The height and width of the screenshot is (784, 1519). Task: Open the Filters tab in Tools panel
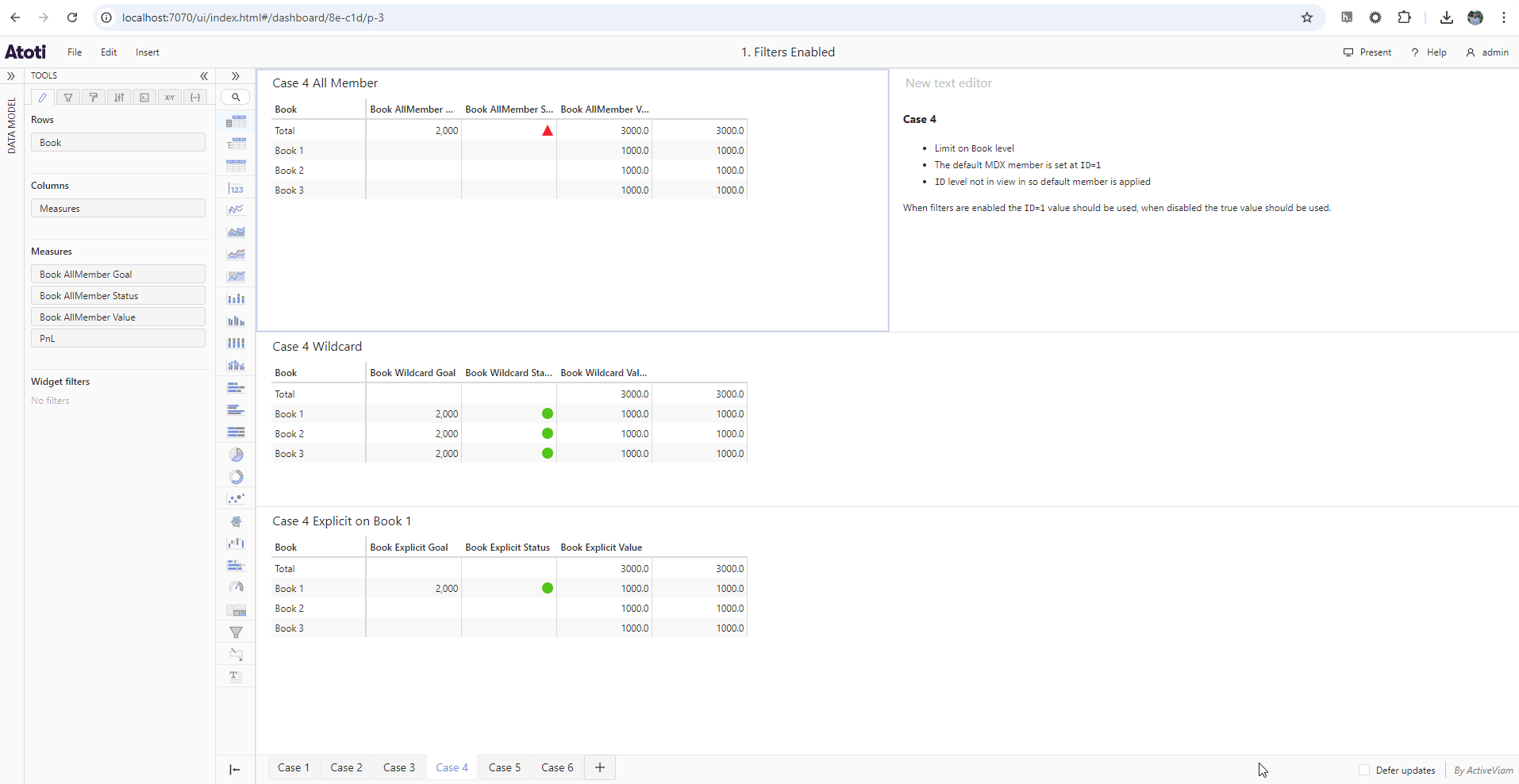point(68,98)
